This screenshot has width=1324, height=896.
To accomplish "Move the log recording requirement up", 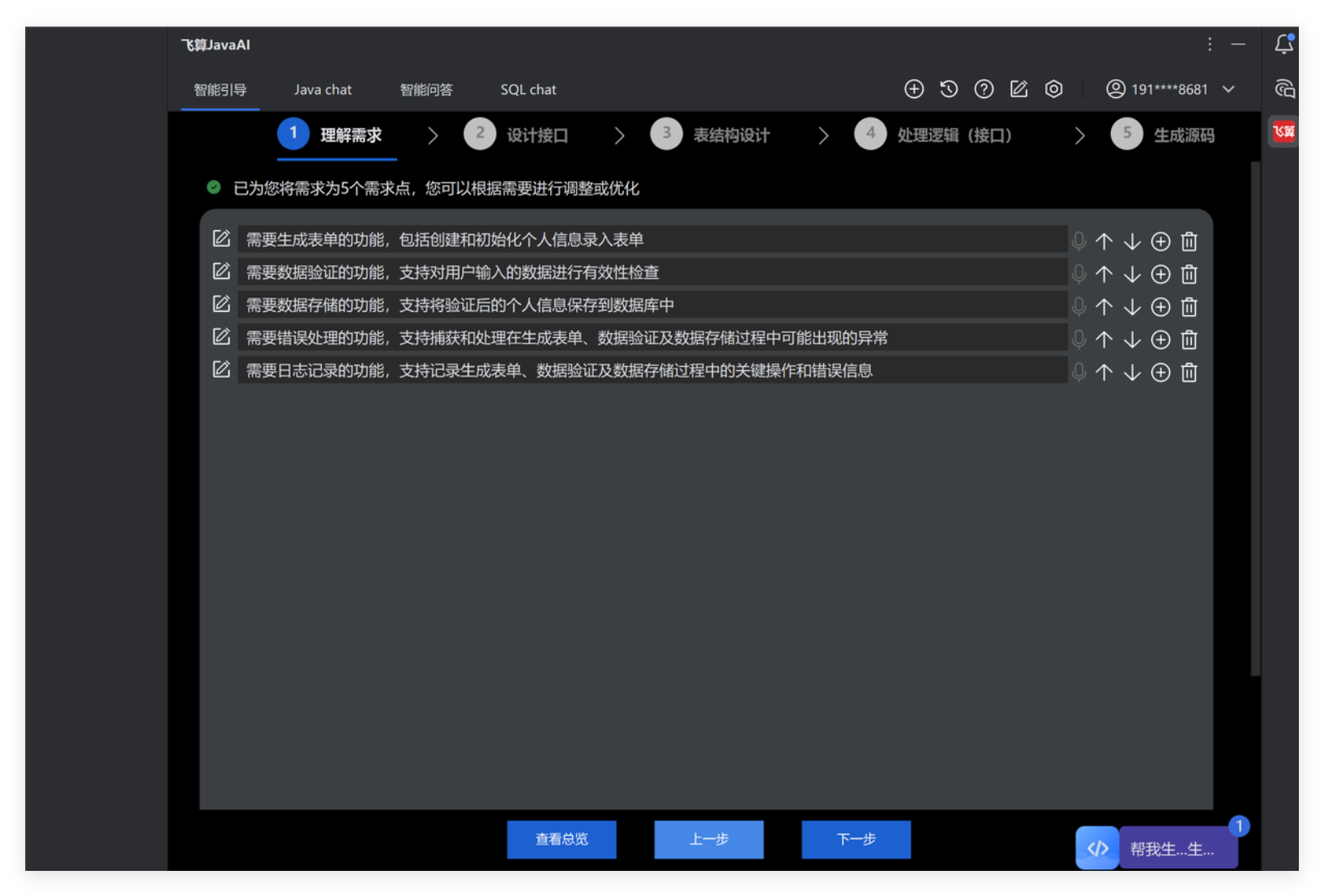I will (x=1104, y=373).
